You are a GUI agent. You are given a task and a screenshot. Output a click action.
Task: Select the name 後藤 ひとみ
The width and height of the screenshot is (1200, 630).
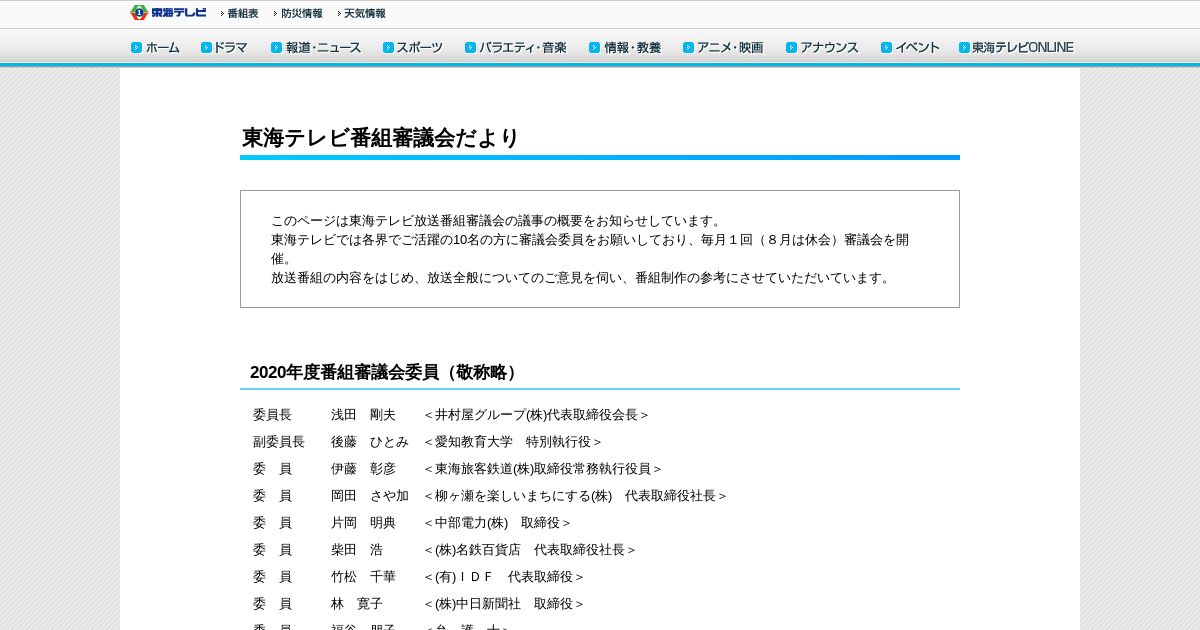[370, 442]
